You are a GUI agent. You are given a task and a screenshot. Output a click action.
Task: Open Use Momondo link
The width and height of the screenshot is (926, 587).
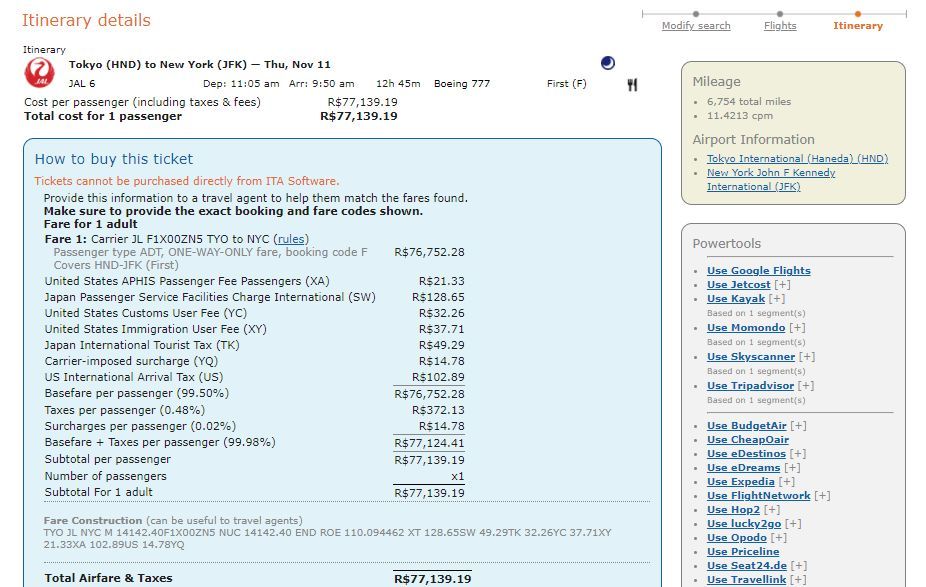[746, 328]
